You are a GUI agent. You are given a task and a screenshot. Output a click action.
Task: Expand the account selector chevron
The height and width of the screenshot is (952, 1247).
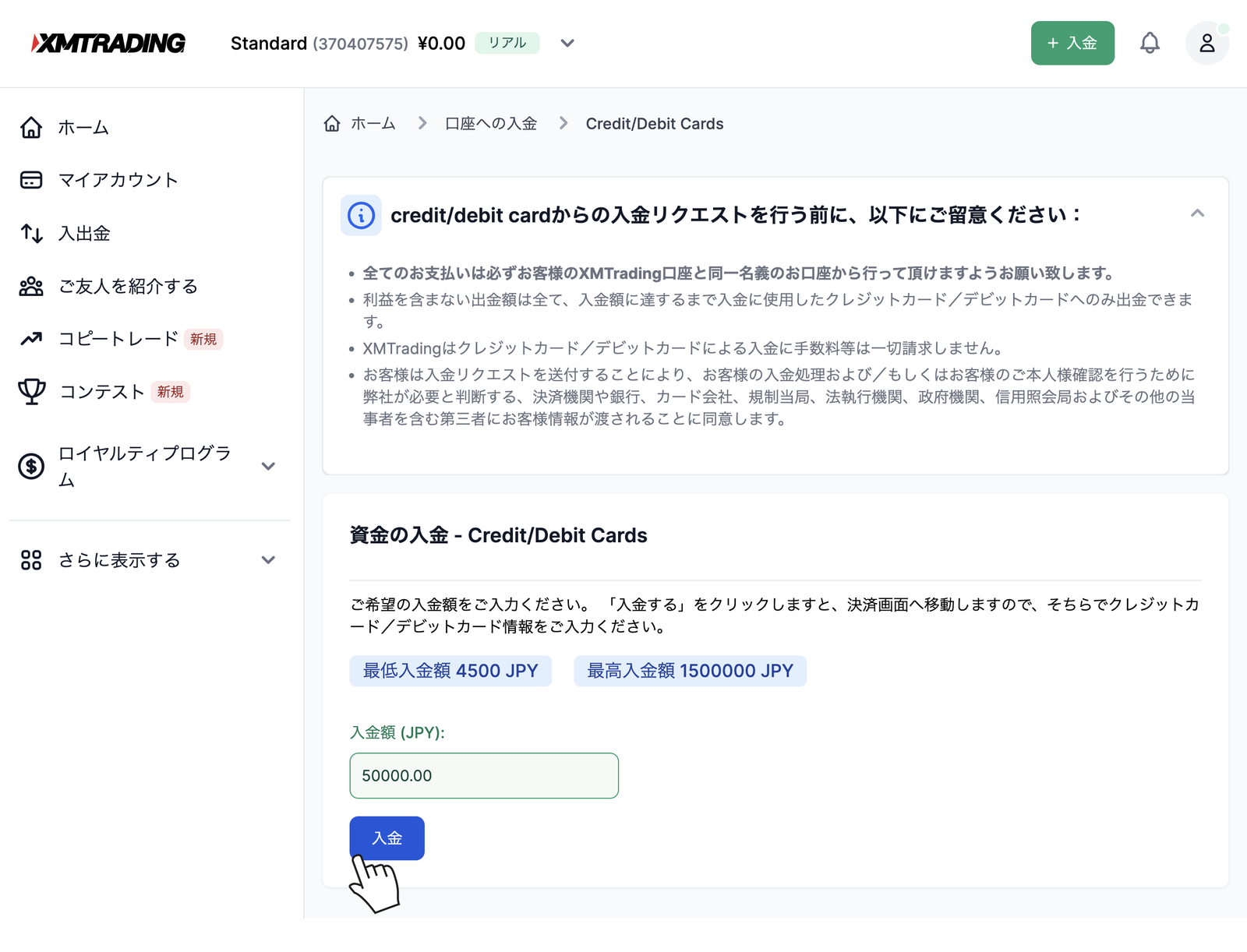567,43
